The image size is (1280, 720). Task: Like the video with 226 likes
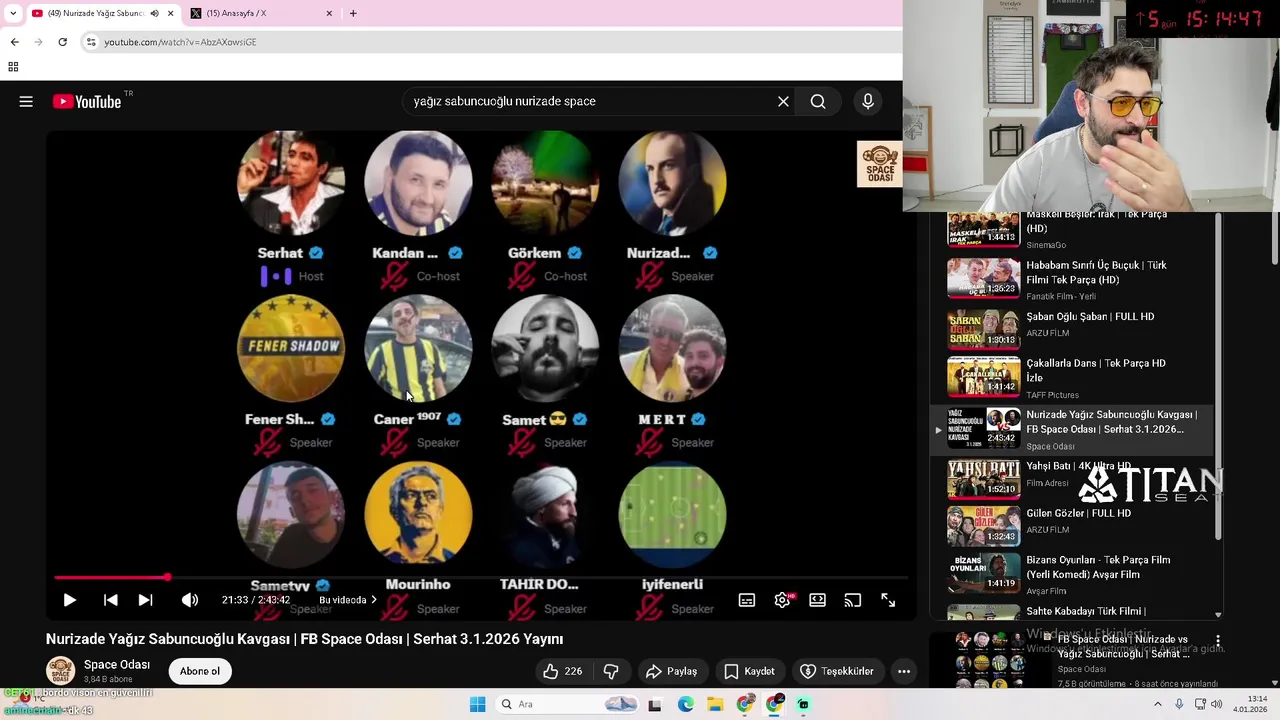tap(563, 671)
